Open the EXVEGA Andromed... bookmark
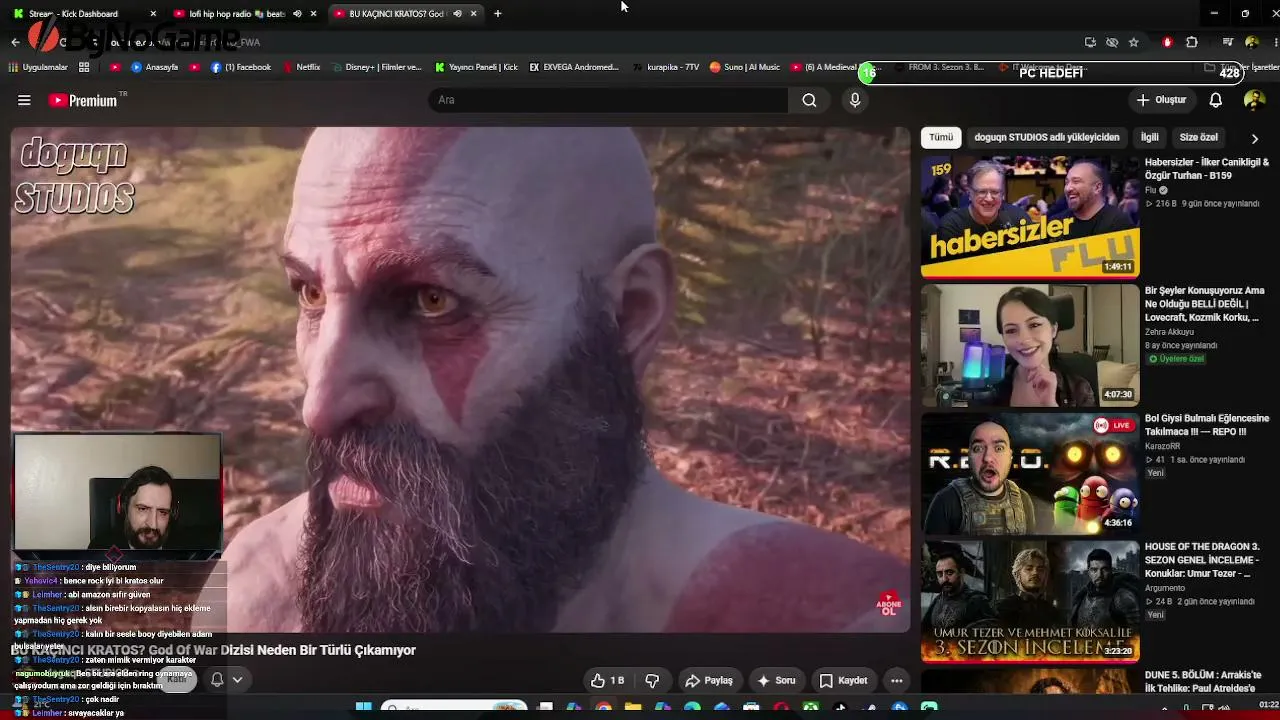 574,67
